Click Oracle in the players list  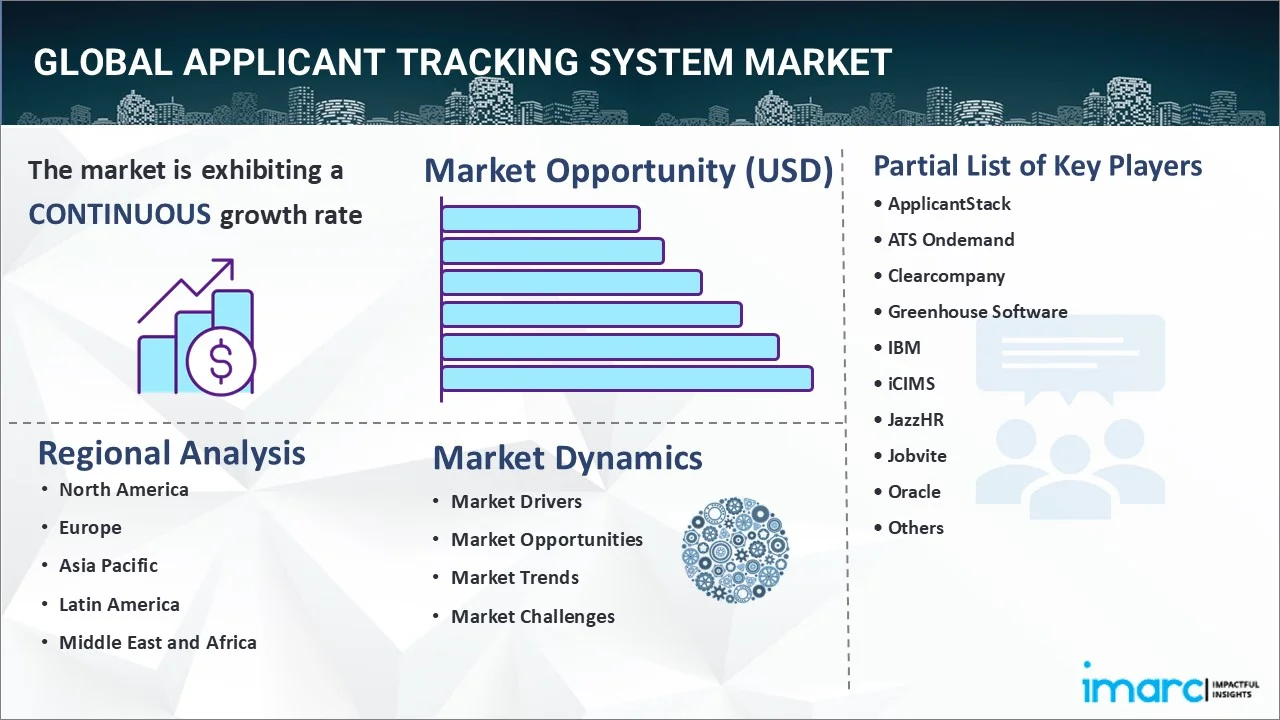914,491
